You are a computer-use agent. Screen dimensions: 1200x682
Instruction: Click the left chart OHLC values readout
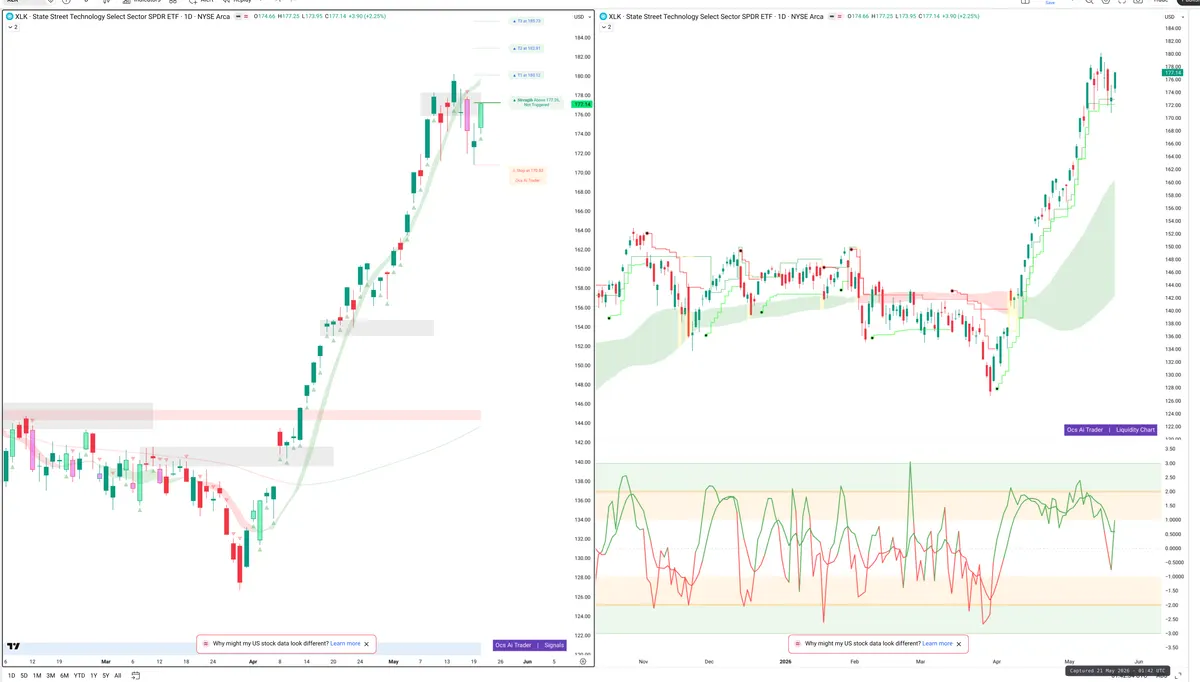click(318, 17)
